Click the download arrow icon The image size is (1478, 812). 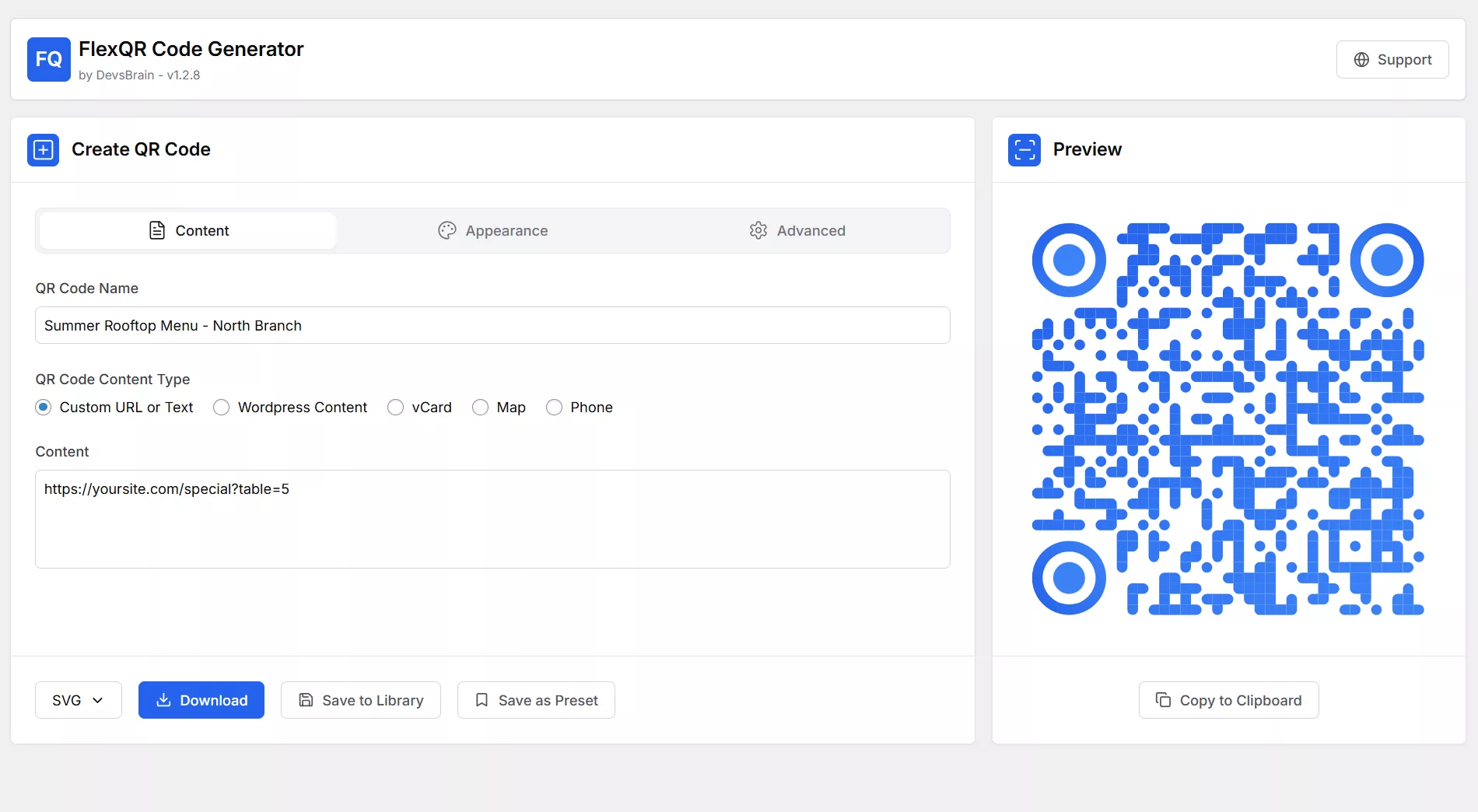pos(163,700)
